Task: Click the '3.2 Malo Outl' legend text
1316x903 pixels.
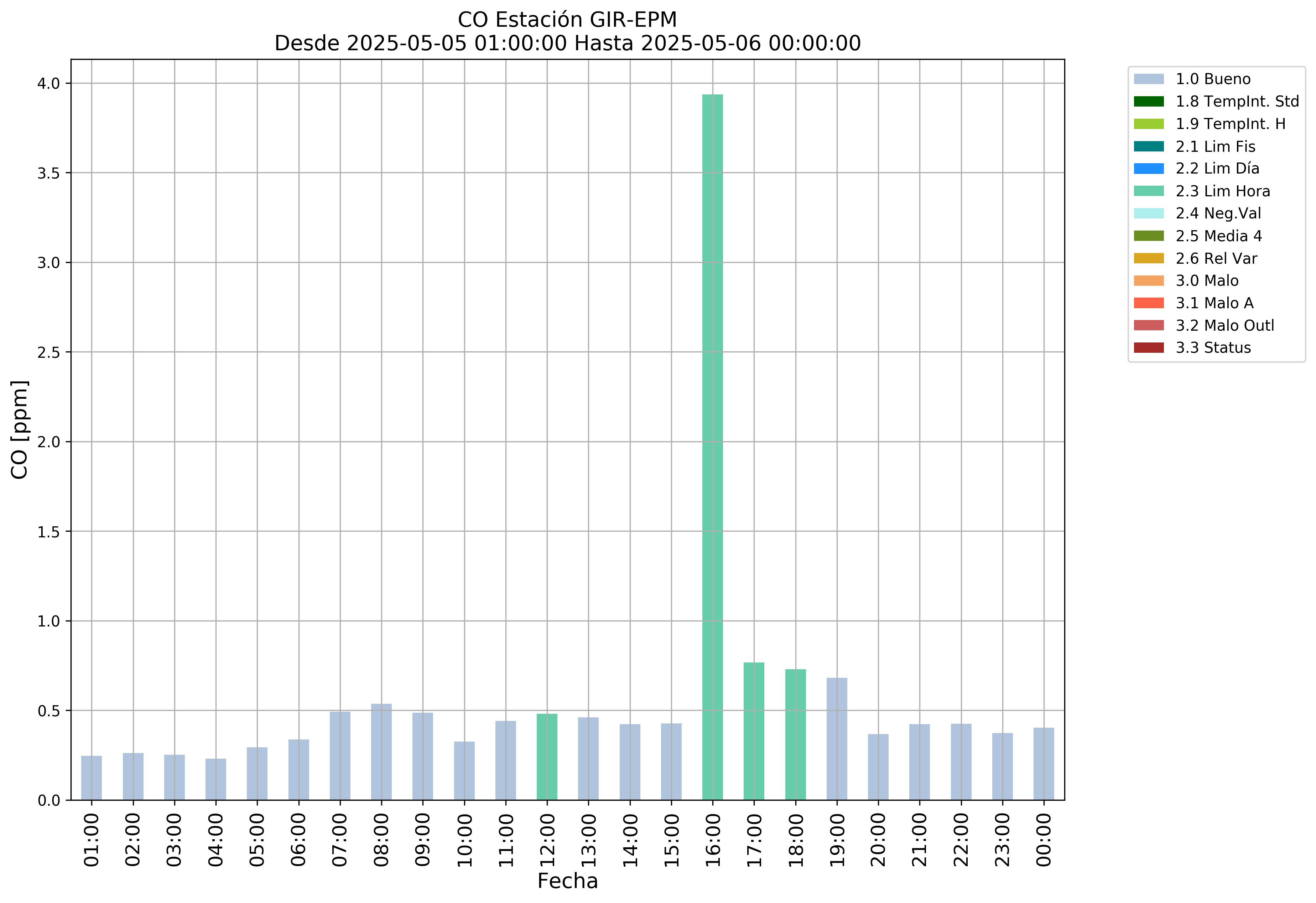Action: [1226, 326]
